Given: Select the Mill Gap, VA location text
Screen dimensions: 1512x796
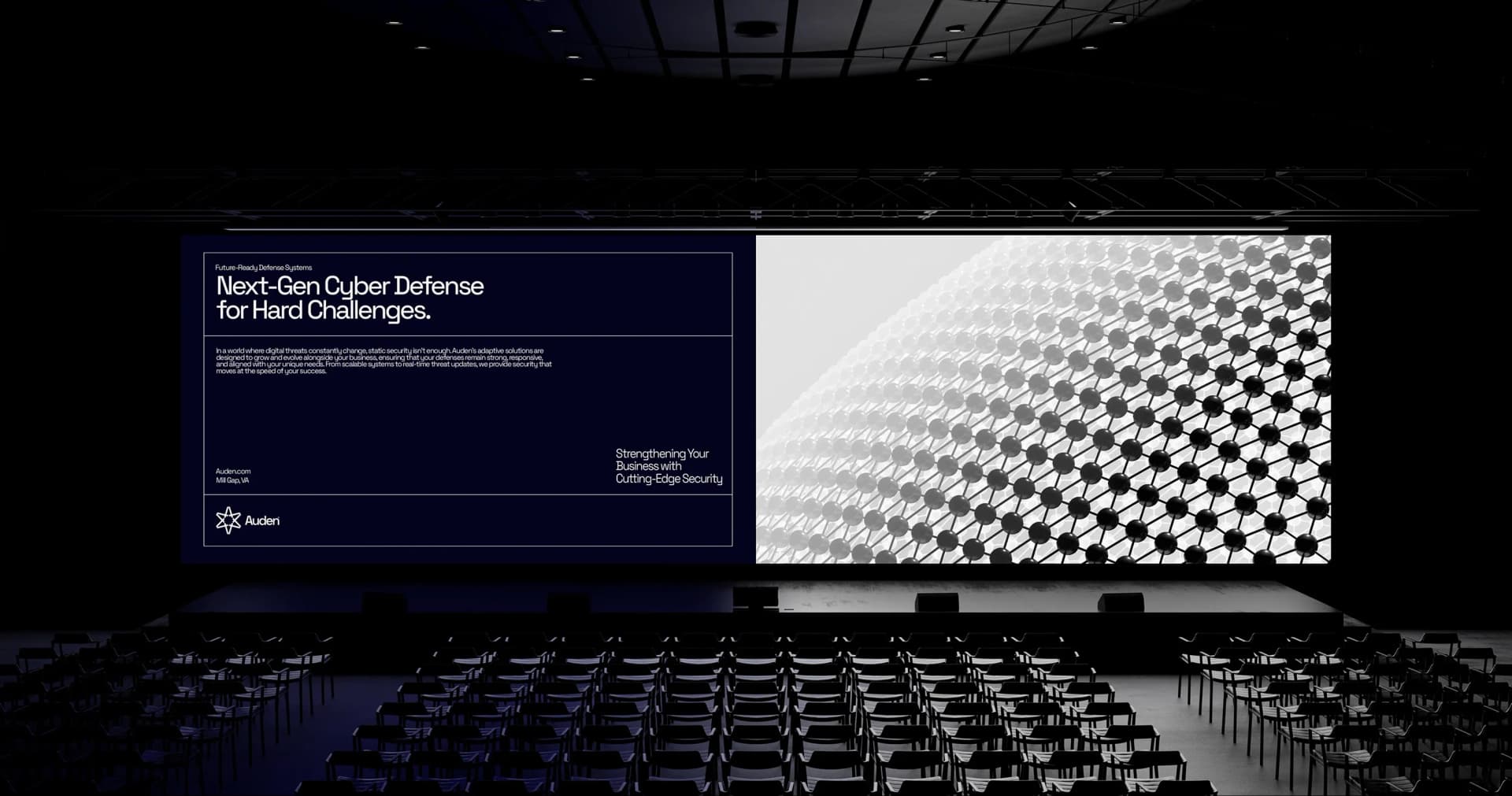Looking at the screenshot, I should click(232, 480).
